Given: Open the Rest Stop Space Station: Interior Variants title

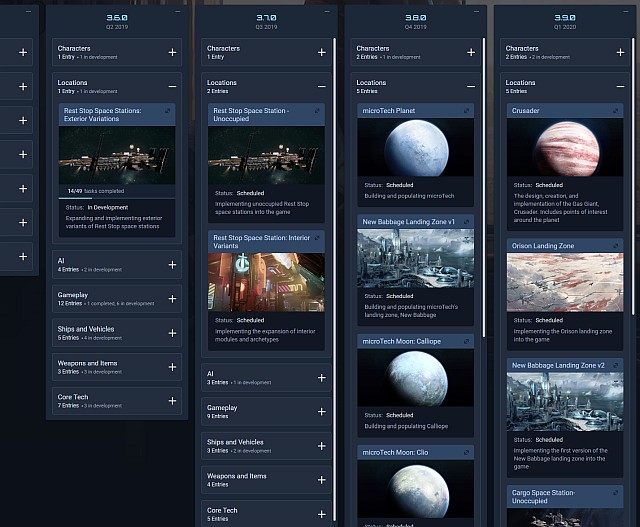Looking at the screenshot, I should (x=261, y=242).
